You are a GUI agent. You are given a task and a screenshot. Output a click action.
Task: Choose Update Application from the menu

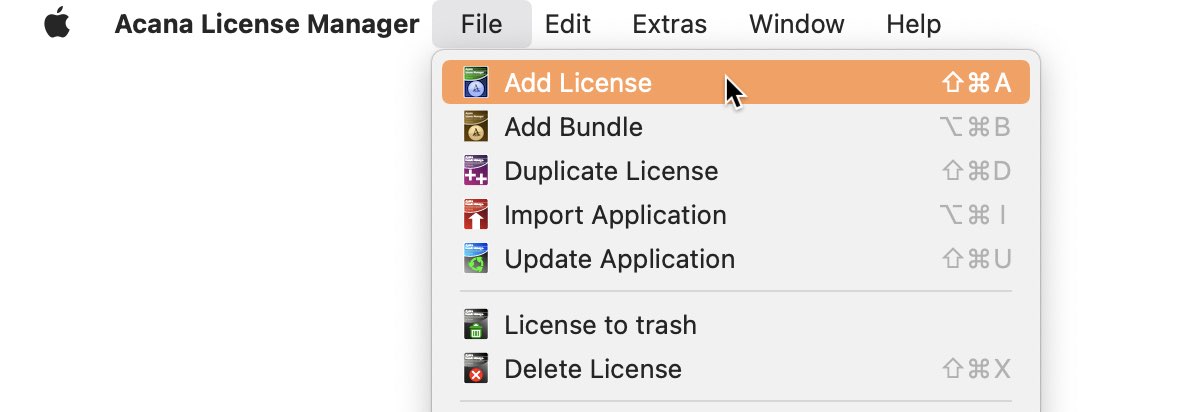[x=736, y=259]
